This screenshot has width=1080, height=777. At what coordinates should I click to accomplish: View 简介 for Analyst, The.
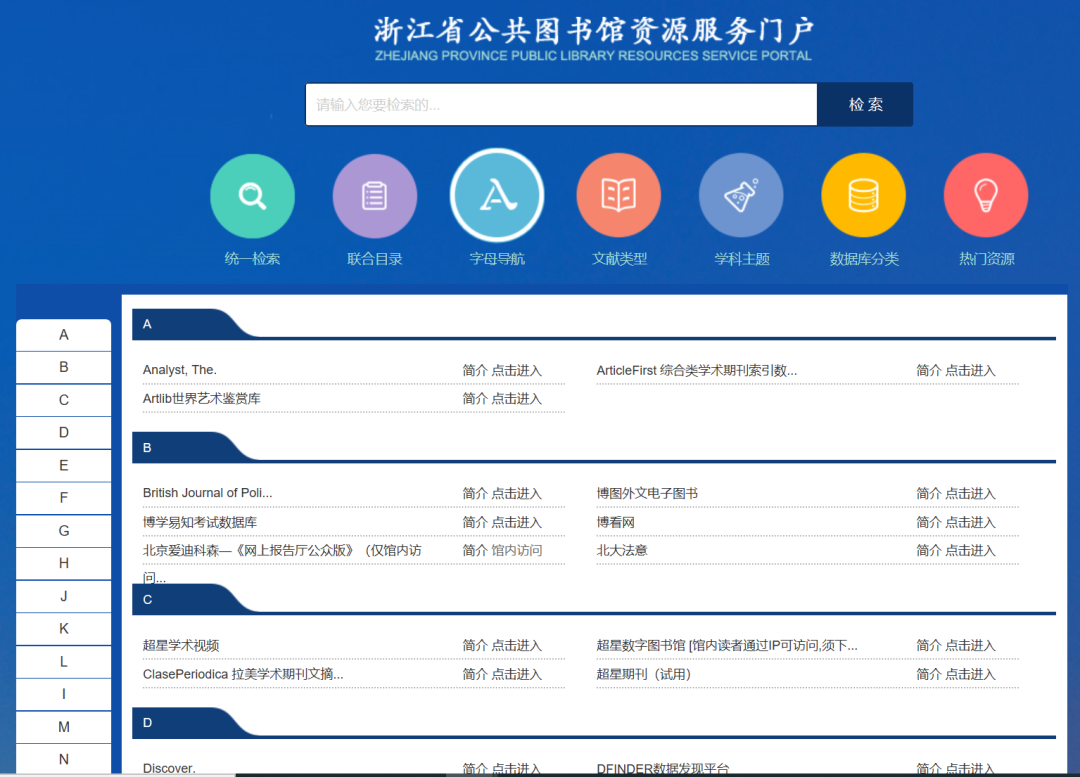[x=475, y=371]
